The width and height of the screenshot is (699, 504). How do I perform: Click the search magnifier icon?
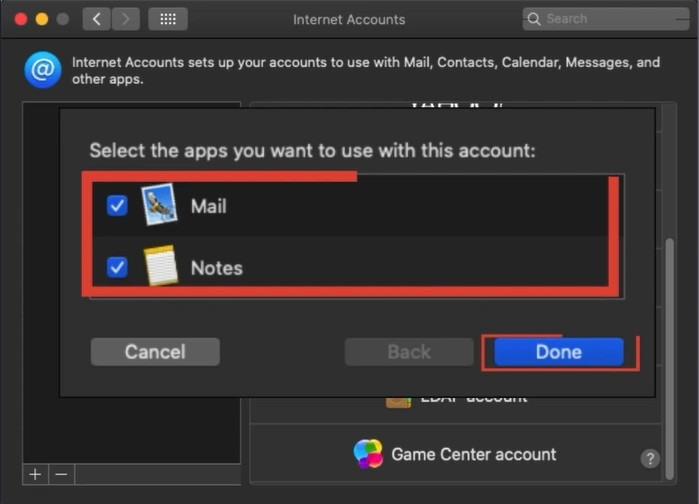pyautogui.click(x=534, y=19)
